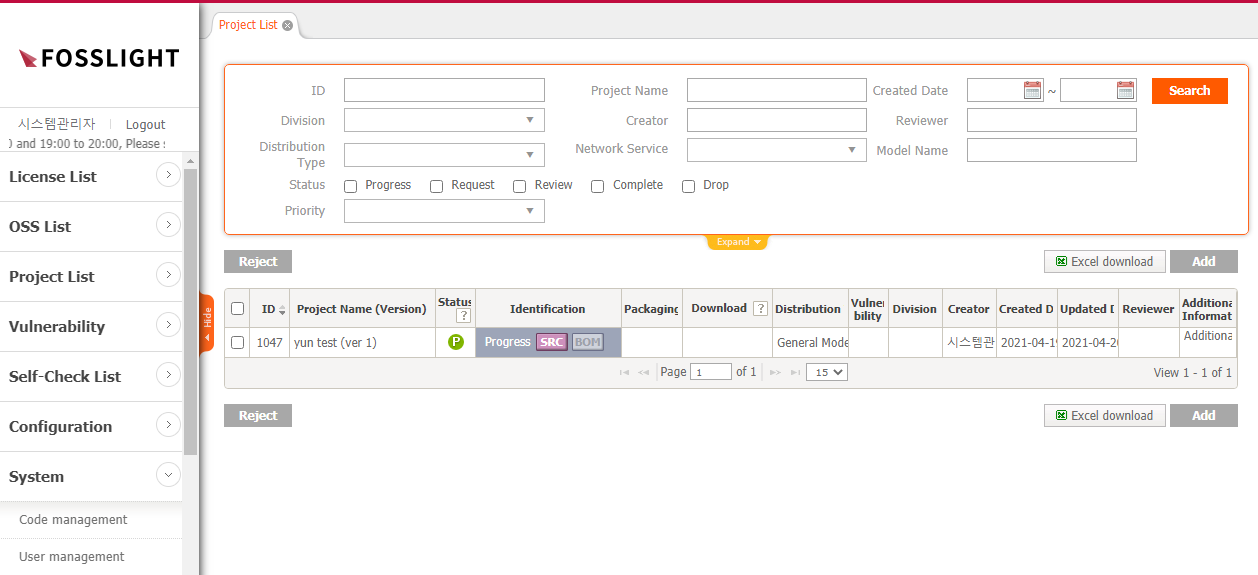Select the row checkbox for project 1047
Image resolution: width=1258 pixels, height=575 pixels.
237,342
